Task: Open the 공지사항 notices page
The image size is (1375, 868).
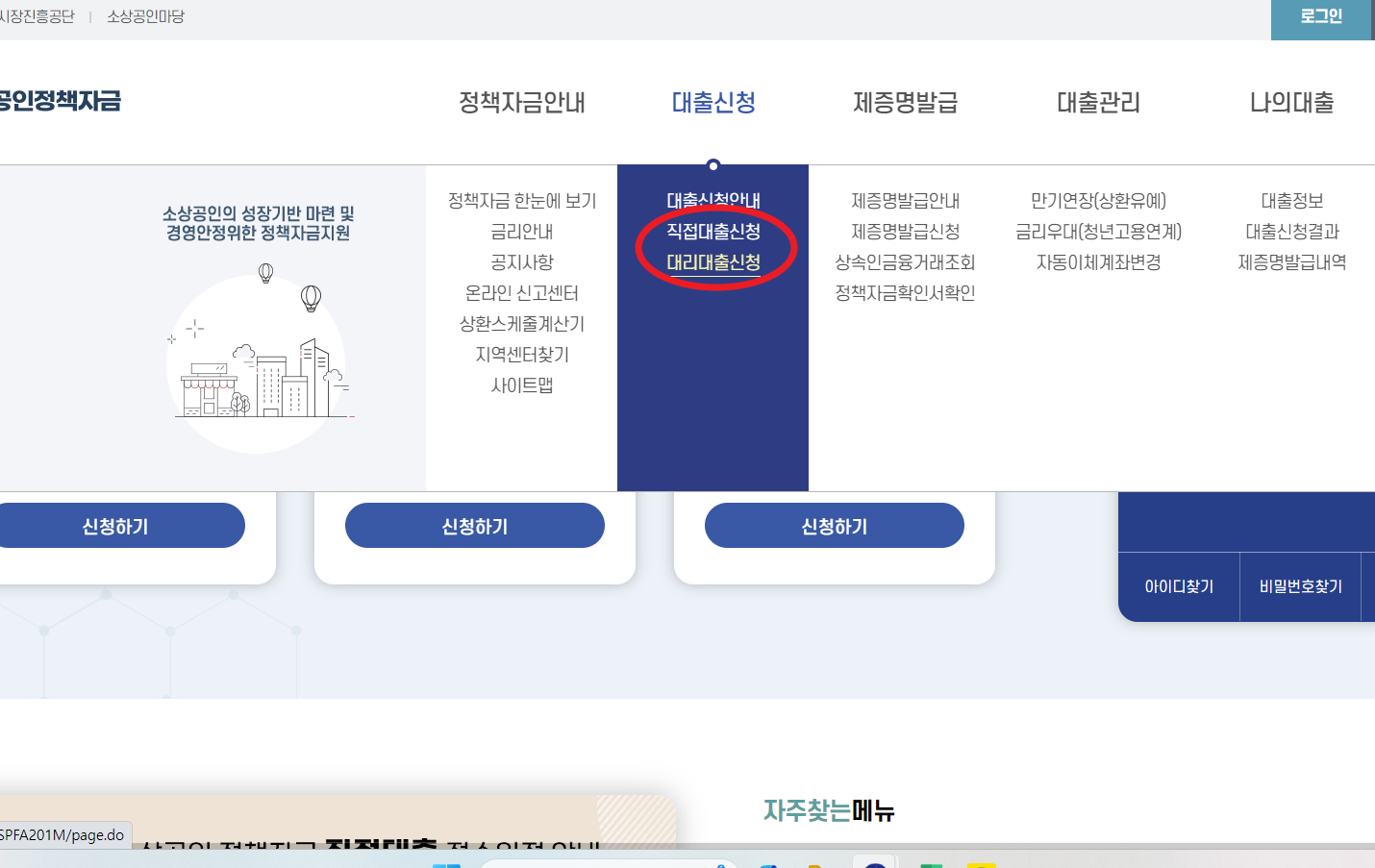Action: 522,261
